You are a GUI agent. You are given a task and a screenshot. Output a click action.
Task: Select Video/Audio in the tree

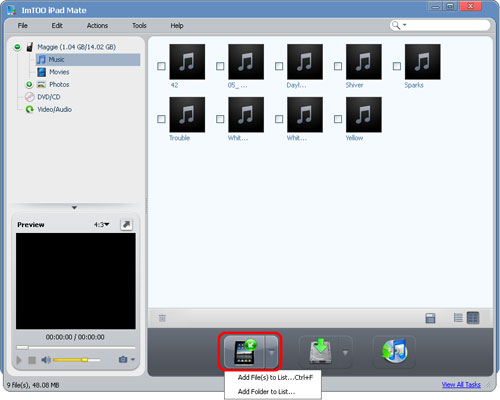coord(54,109)
